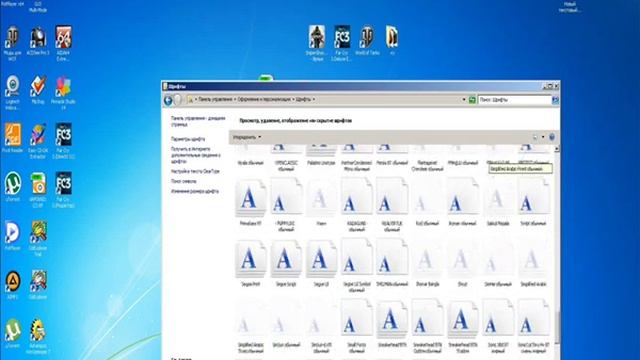Select the Segoe UI Symbol font

click(356, 266)
